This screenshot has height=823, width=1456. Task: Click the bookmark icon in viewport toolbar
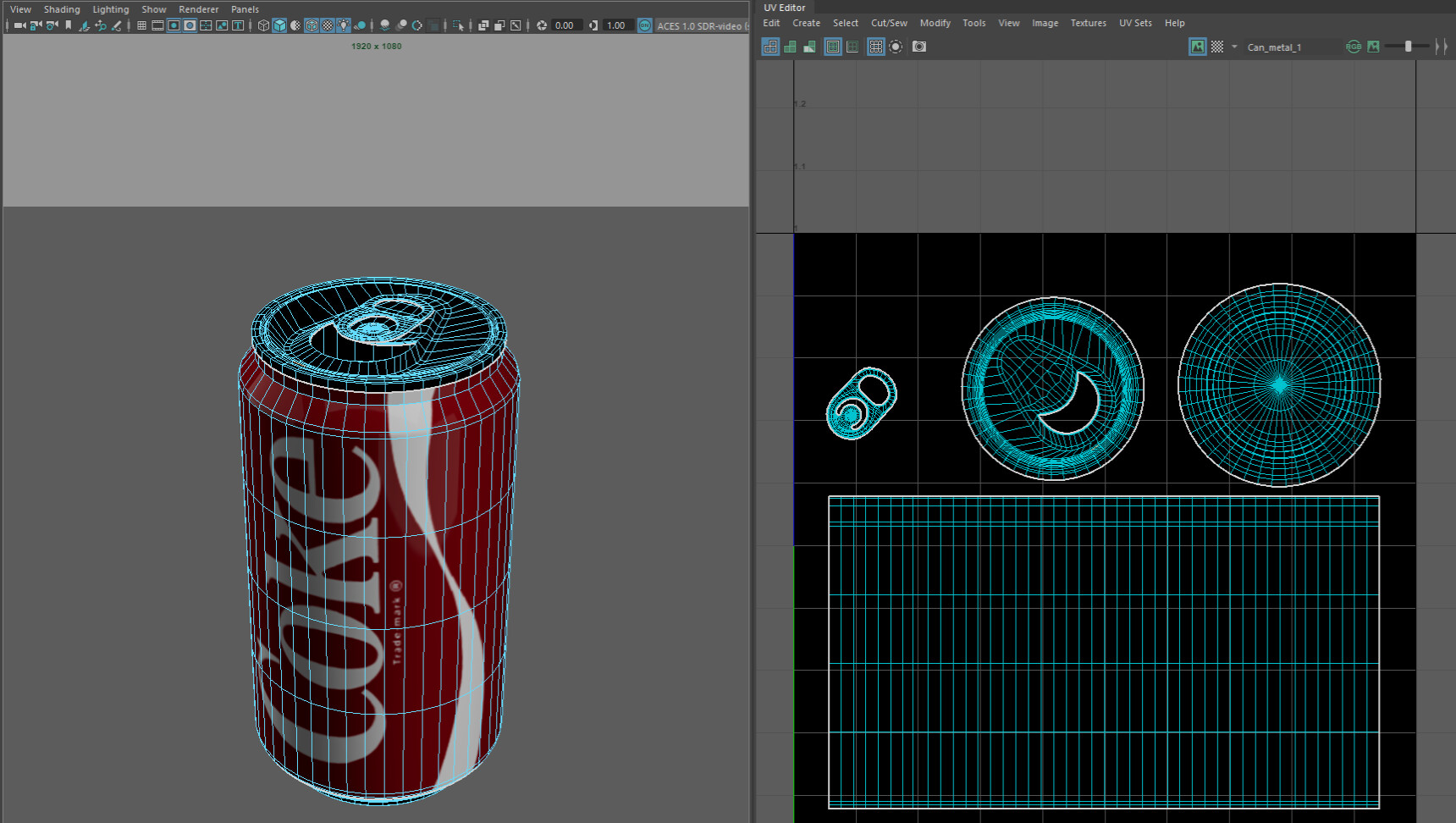tap(69, 25)
